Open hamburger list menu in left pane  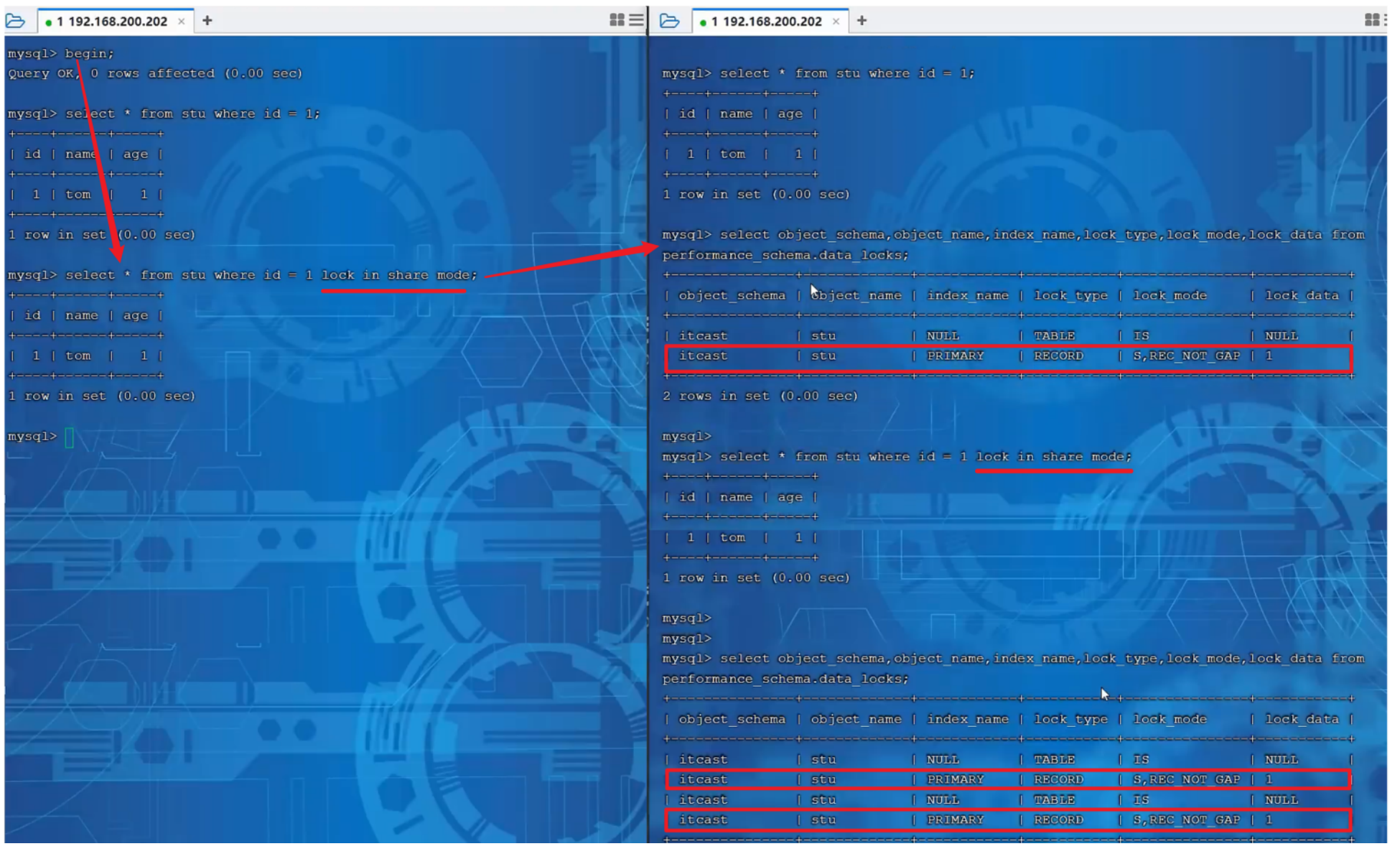(636, 20)
